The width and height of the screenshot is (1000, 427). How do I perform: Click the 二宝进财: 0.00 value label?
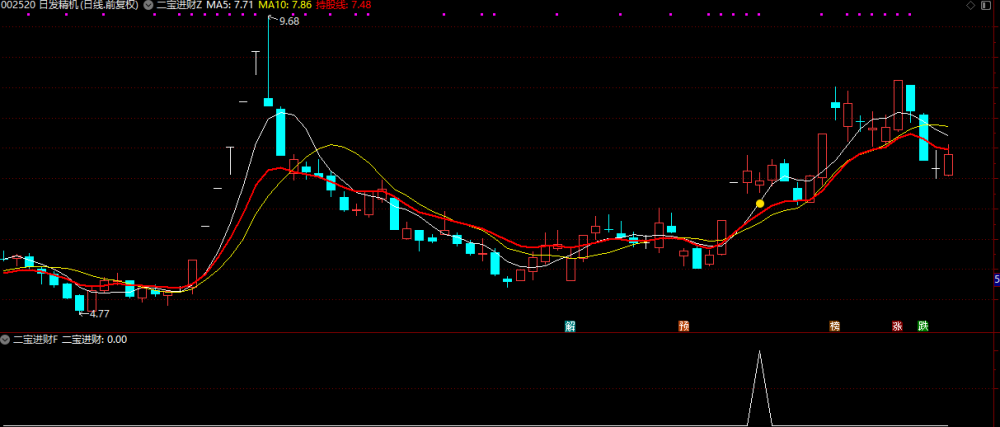(x=94, y=340)
